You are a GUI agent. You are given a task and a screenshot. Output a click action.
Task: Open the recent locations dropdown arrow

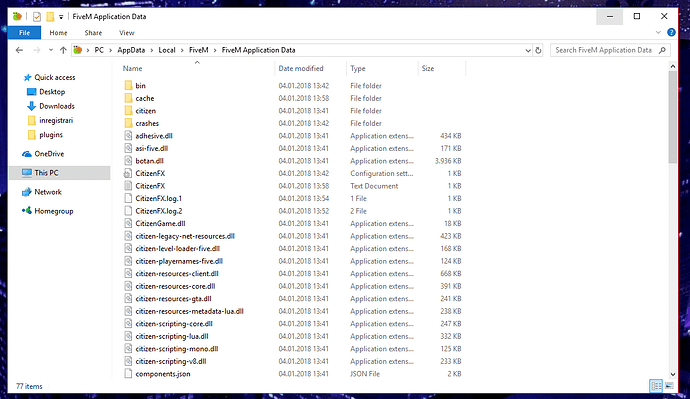click(x=51, y=50)
